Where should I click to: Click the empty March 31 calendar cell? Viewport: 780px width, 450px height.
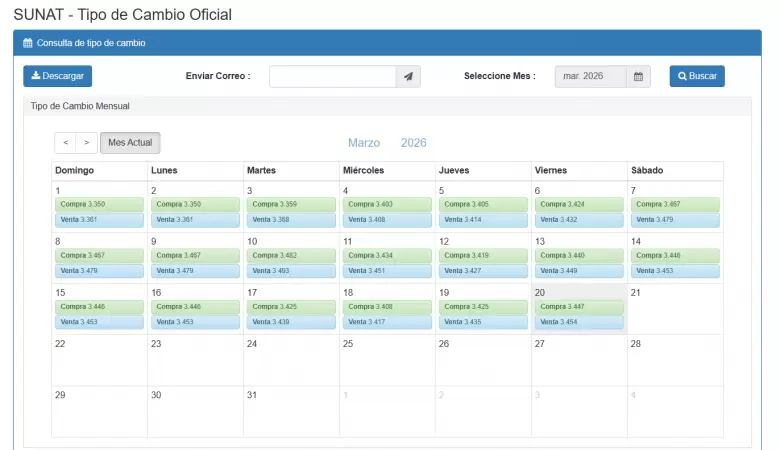(291, 412)
